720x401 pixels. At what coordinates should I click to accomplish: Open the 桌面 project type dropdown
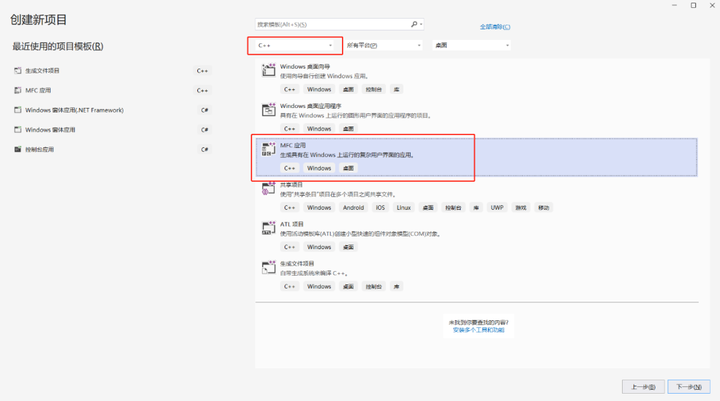472,45
